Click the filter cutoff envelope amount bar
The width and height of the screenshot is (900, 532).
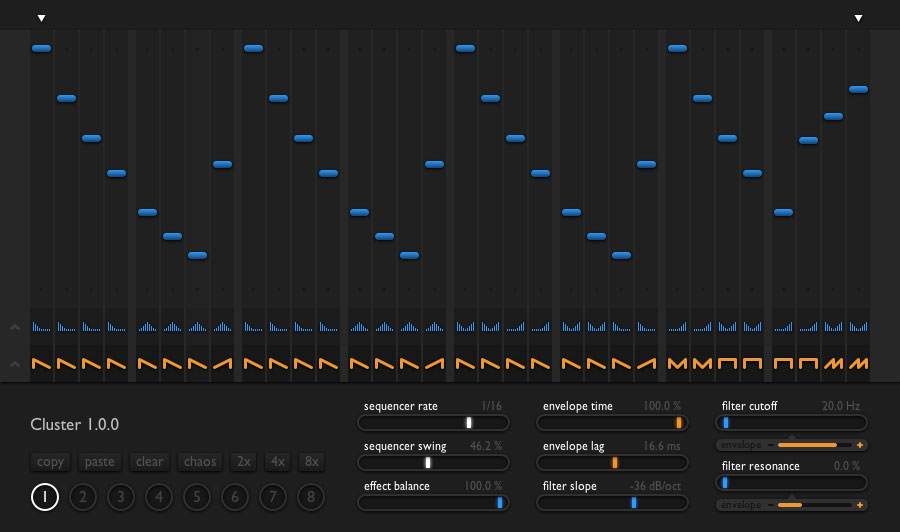coord(815,445)
